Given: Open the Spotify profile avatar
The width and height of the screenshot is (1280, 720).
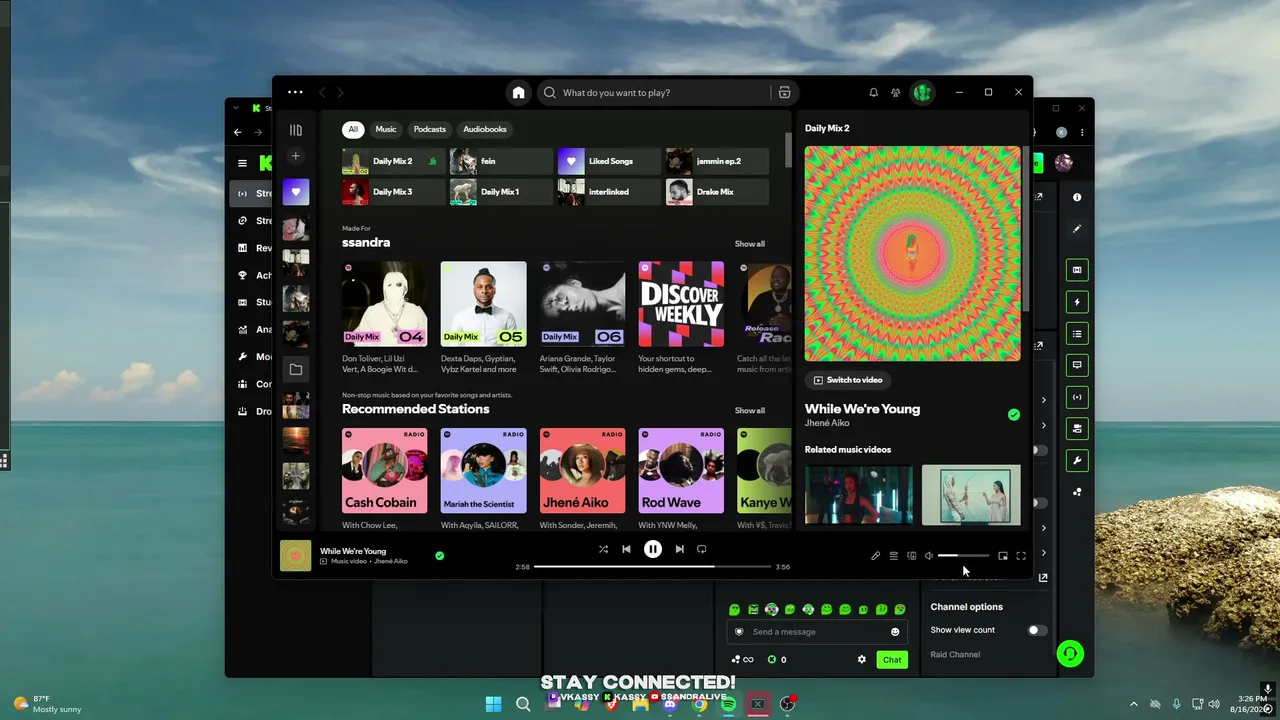Looking at the screenshot, I should (x=923, y=93).
